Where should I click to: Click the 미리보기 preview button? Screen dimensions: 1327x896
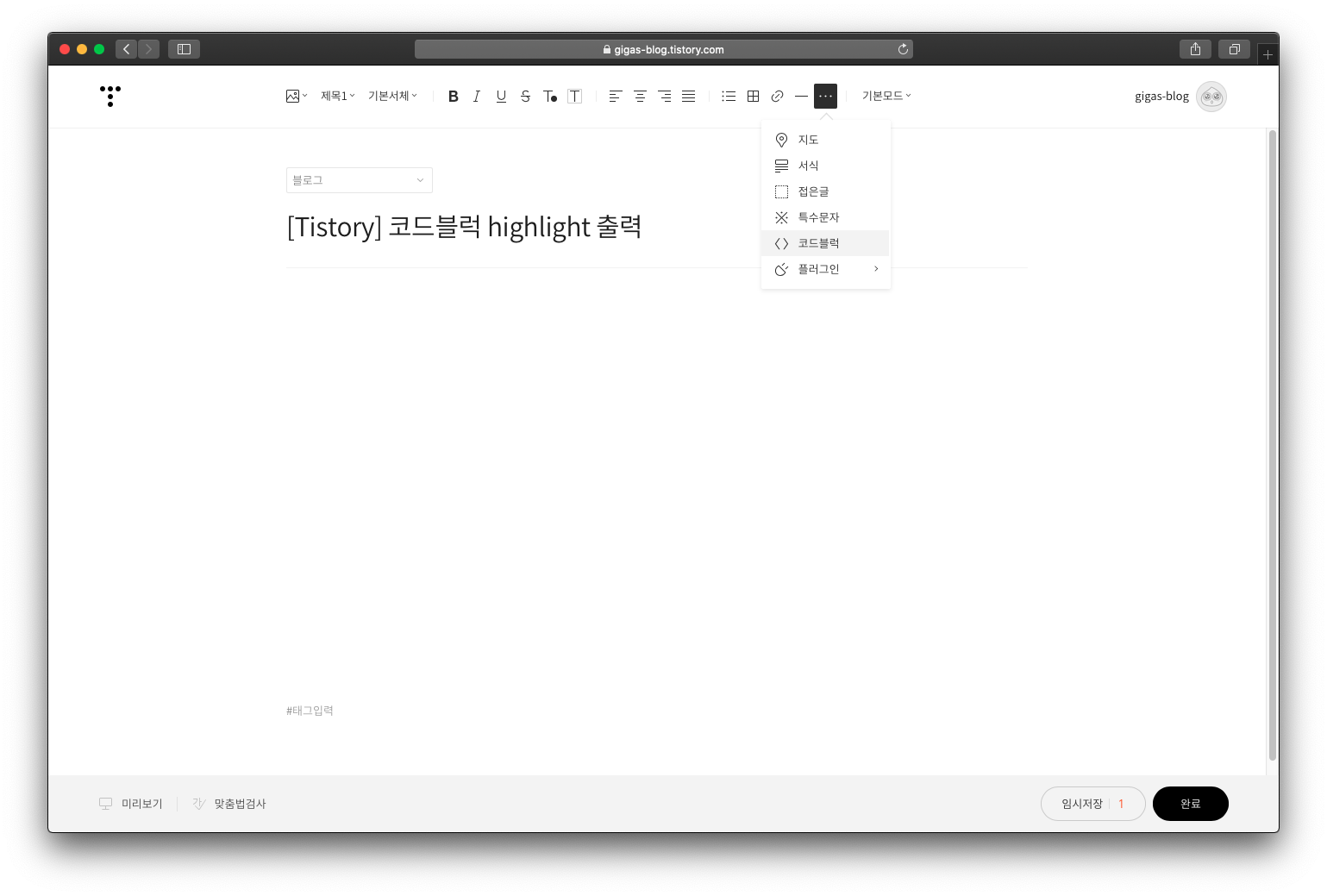131,804
